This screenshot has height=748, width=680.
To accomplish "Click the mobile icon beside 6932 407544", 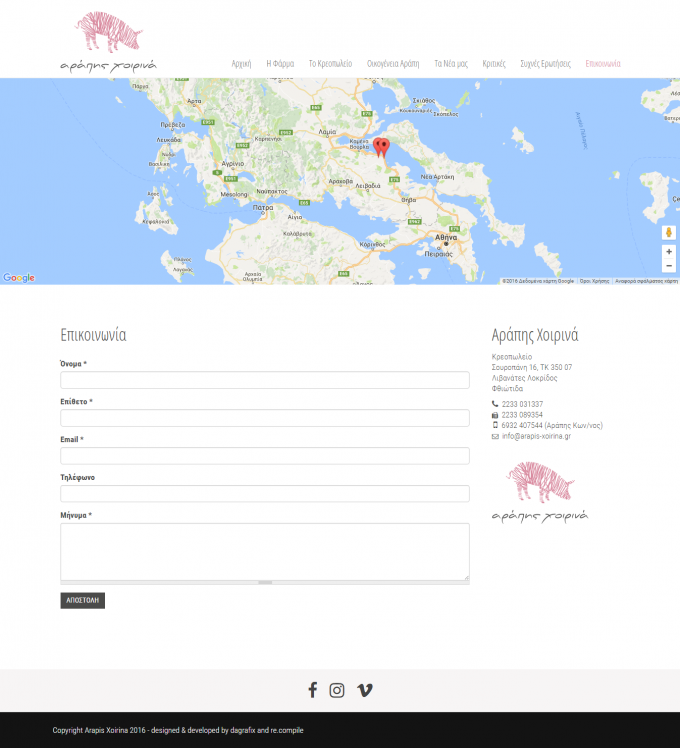I will click(495, 425).
